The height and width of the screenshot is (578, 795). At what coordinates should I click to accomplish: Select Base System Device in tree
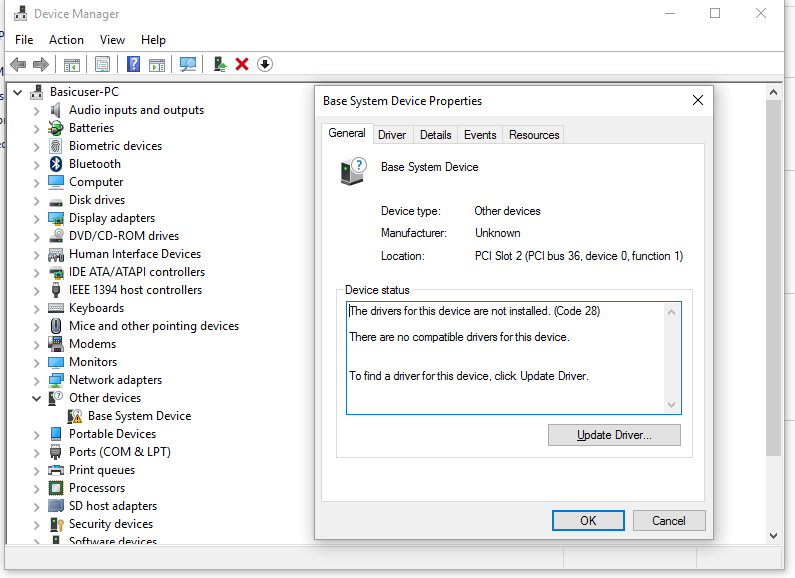(x=139, y=416)
